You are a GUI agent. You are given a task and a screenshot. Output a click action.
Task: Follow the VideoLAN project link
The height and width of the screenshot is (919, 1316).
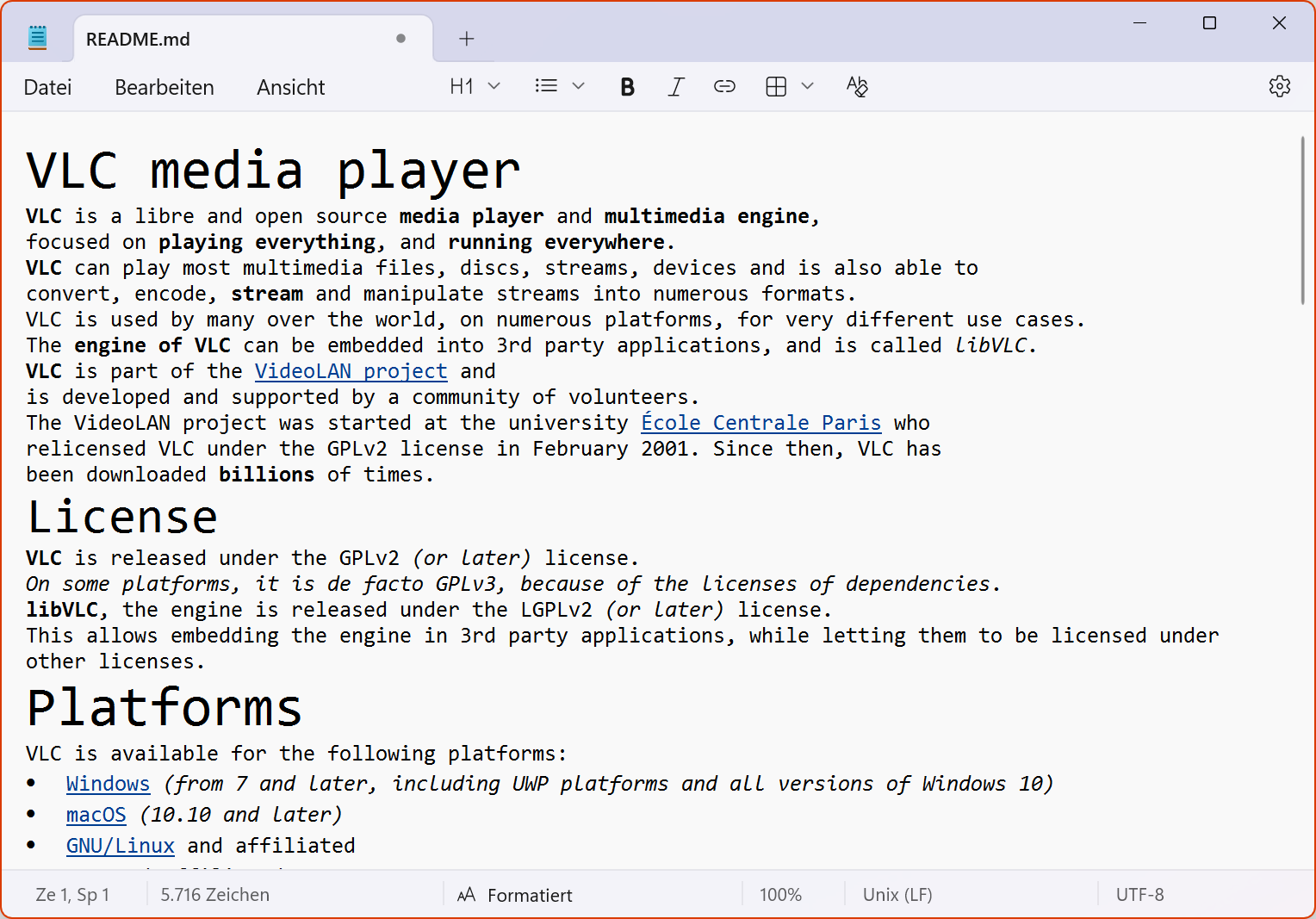(351, 371)
